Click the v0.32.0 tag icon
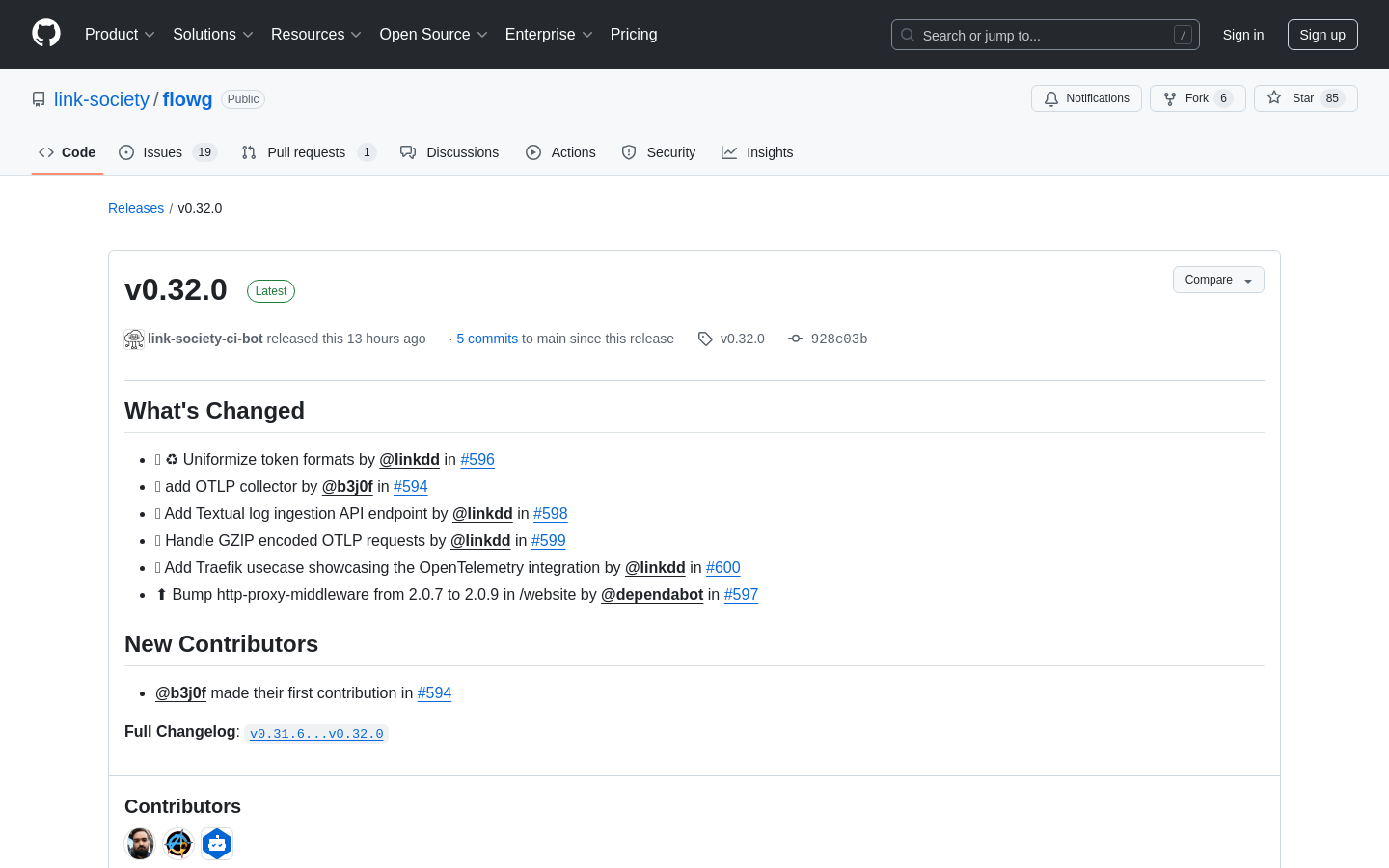 click(x=705, y=339)
